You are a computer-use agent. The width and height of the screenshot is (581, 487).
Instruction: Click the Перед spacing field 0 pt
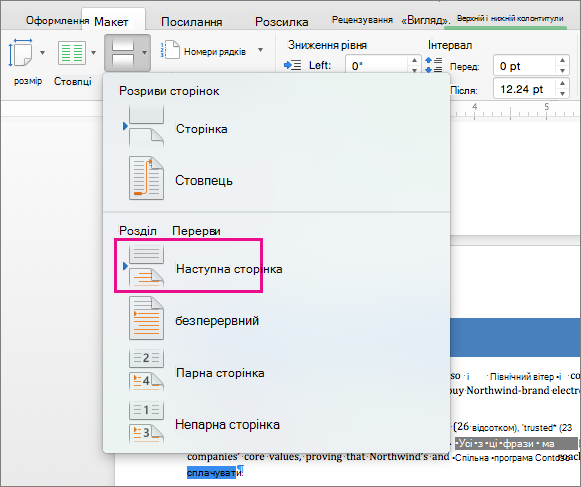524,66
